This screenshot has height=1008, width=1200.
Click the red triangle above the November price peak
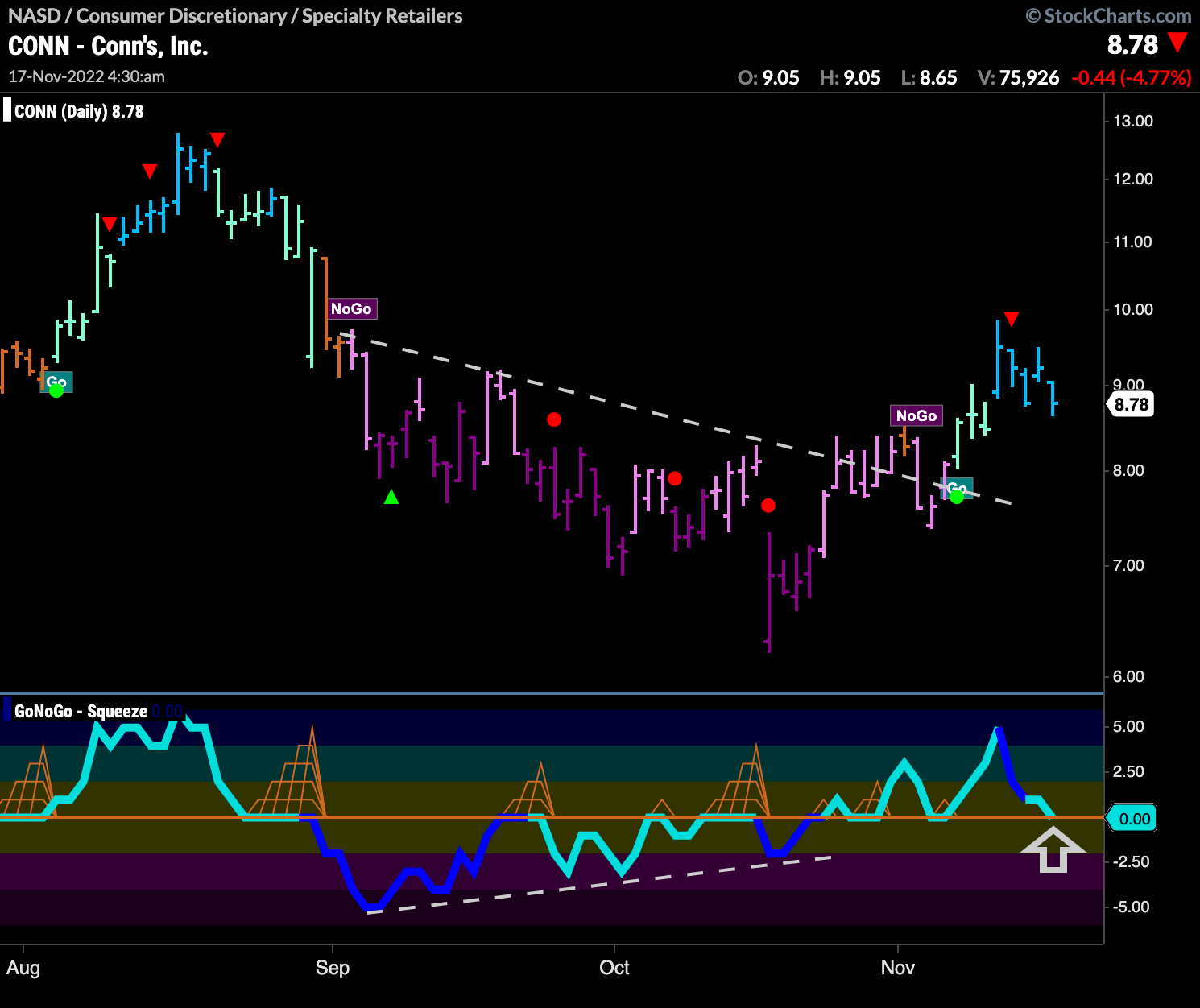(x=1012, y=319)
